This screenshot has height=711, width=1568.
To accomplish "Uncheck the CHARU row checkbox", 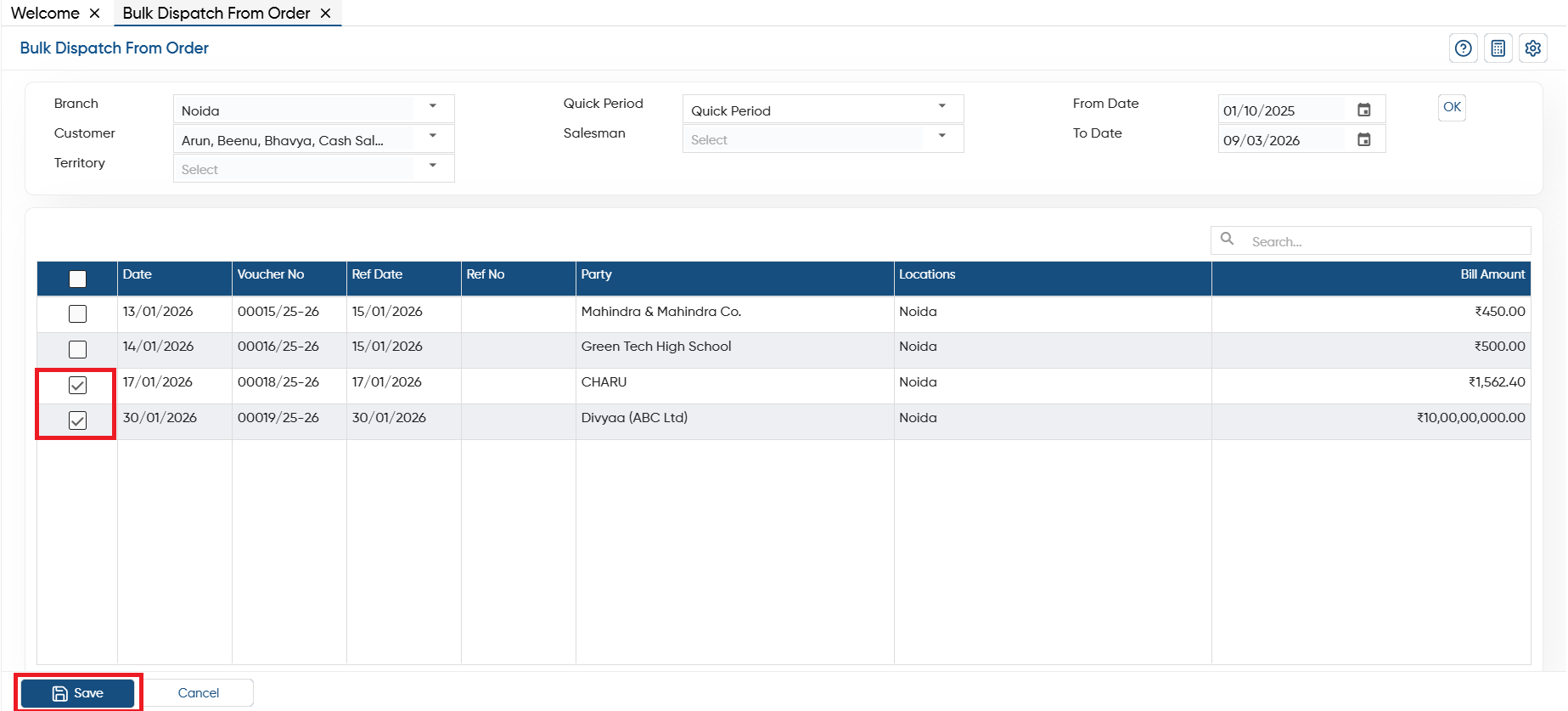I will point(77,385).
